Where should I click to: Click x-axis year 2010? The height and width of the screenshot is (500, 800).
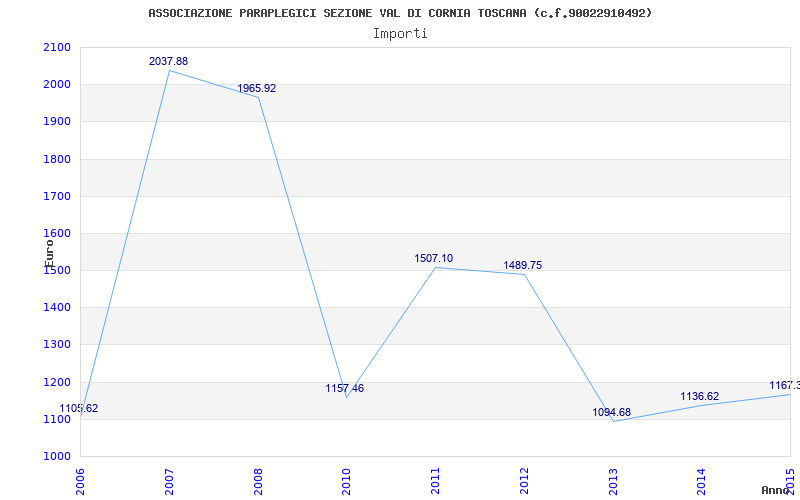pyautogui.click(x=346, y=482)
